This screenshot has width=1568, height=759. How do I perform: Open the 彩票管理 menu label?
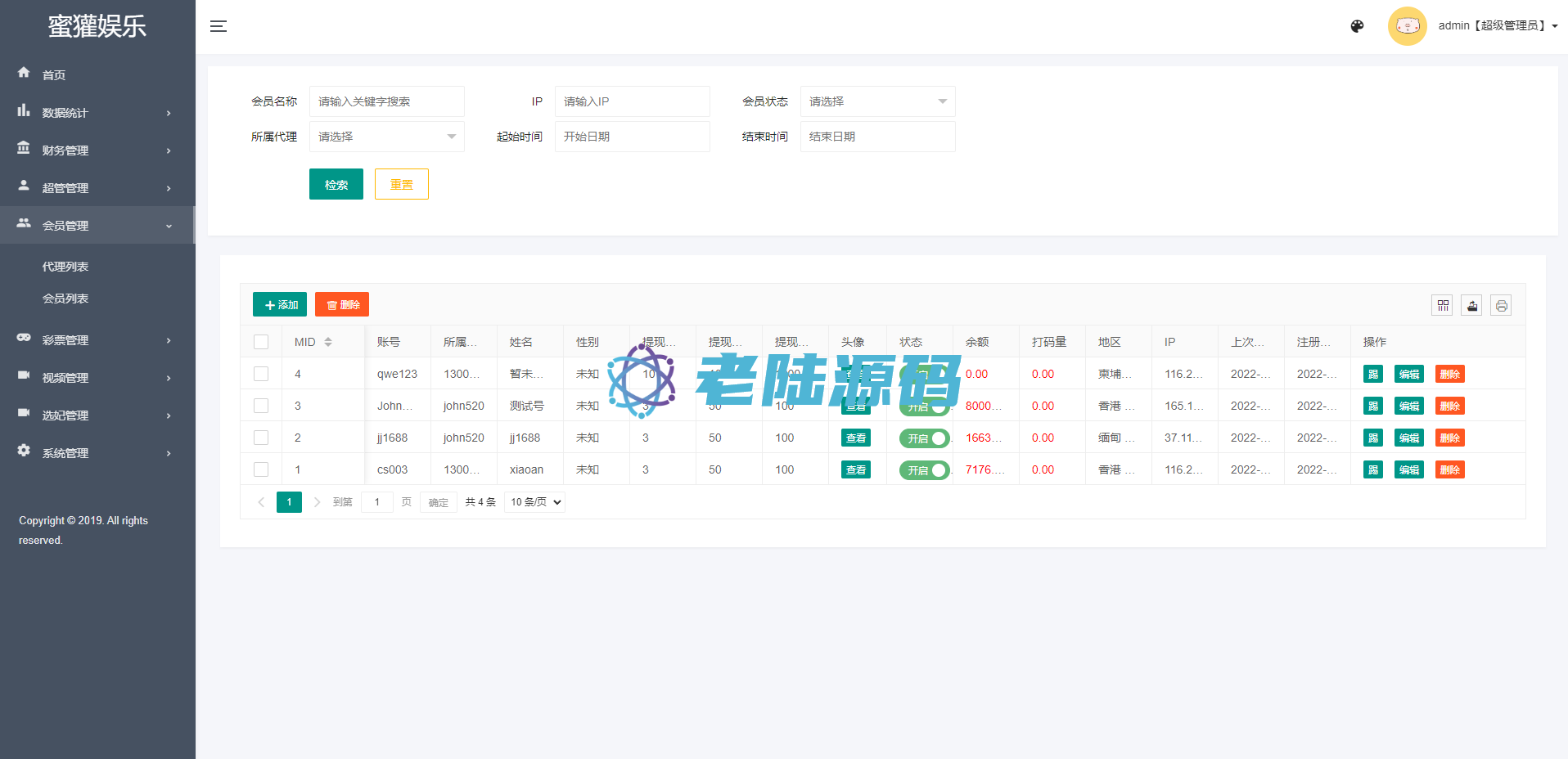[x=65, y=340]
